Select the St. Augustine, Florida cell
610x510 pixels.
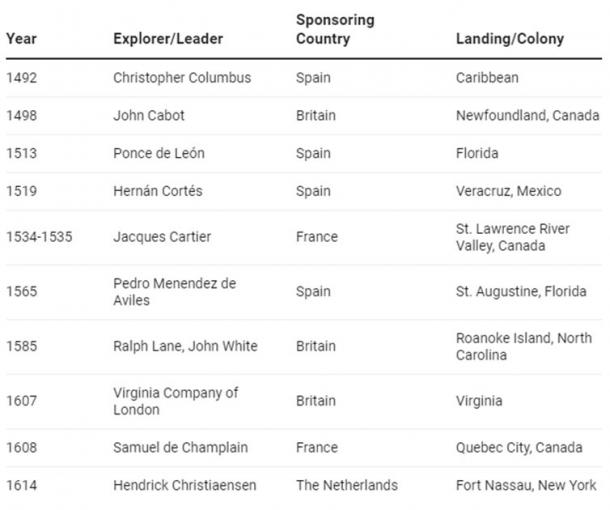(x=521, y=292)
